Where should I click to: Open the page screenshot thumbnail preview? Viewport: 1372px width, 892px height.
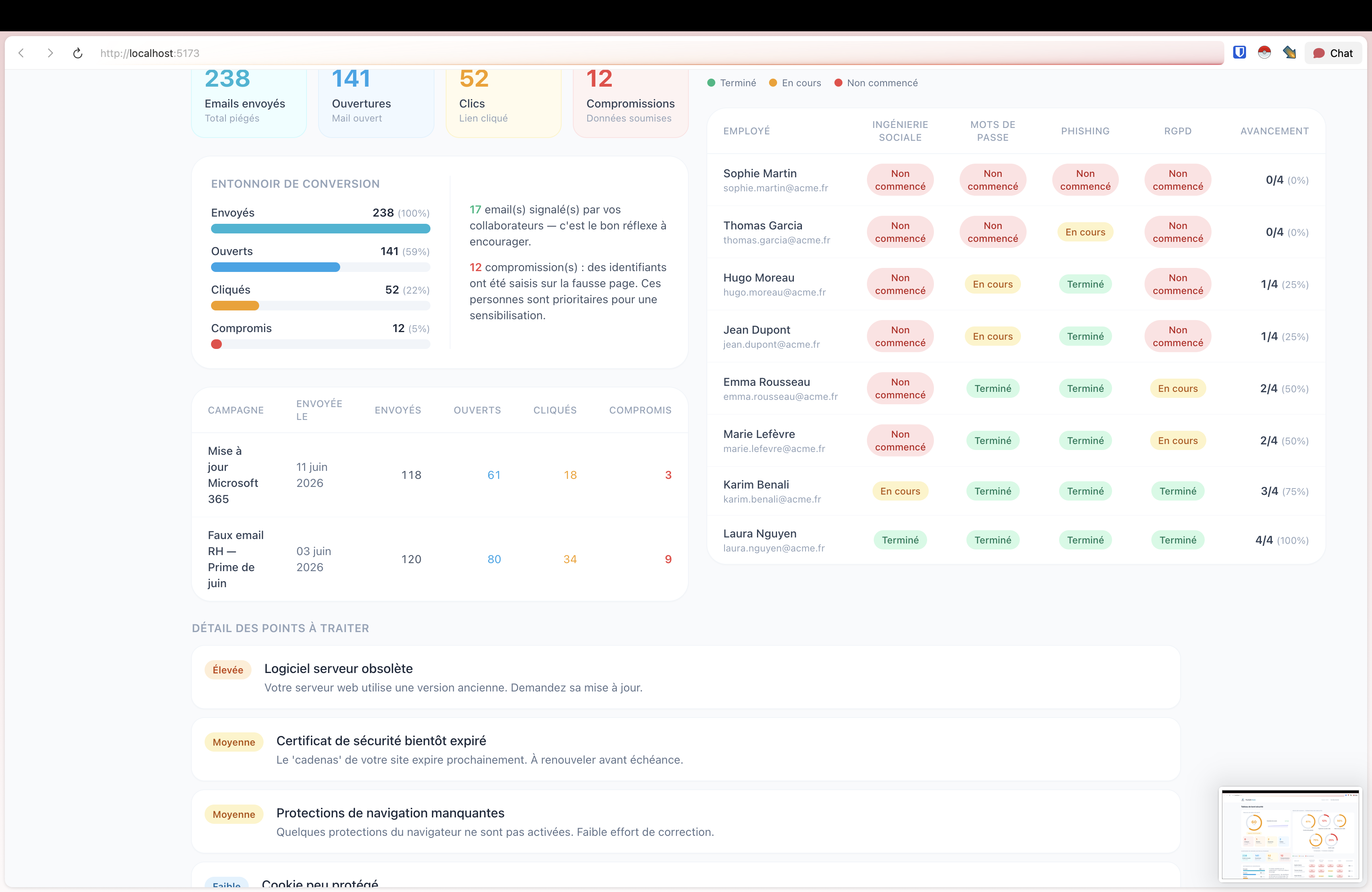pyautogui.click(x=1290, y=834)
